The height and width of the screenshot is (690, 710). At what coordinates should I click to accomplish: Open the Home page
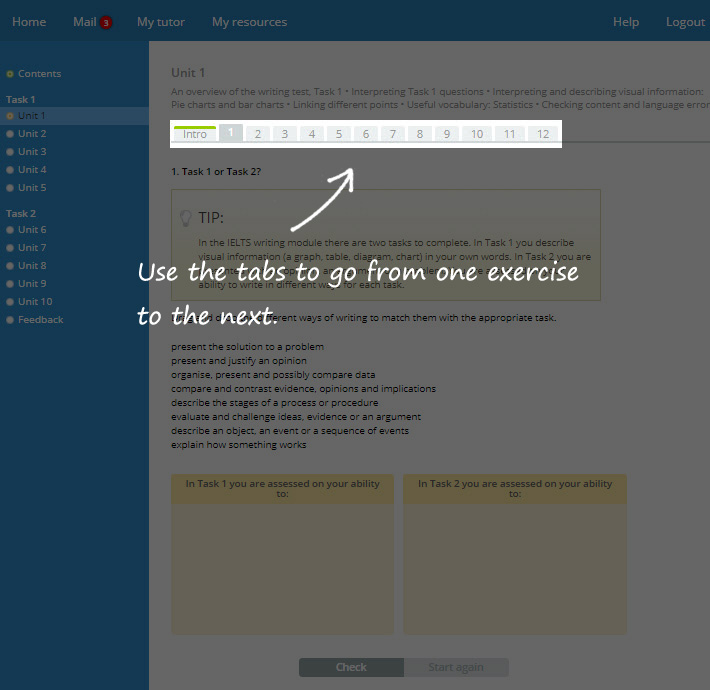point(29,22)
